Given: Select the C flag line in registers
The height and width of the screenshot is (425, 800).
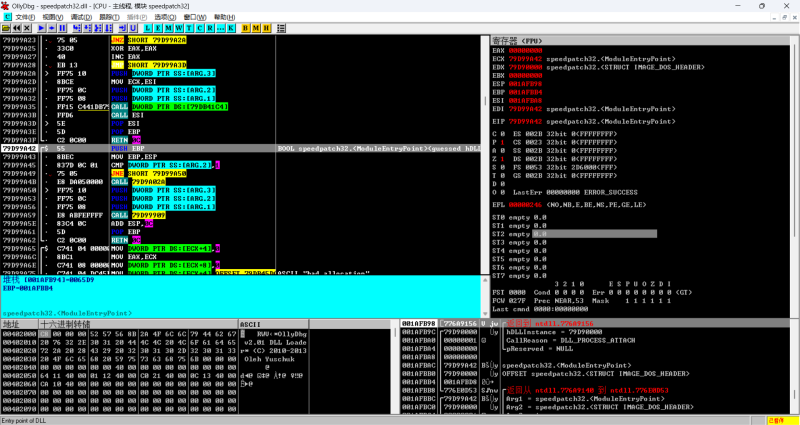Looking at the screenshot, I should click(555, 134).
